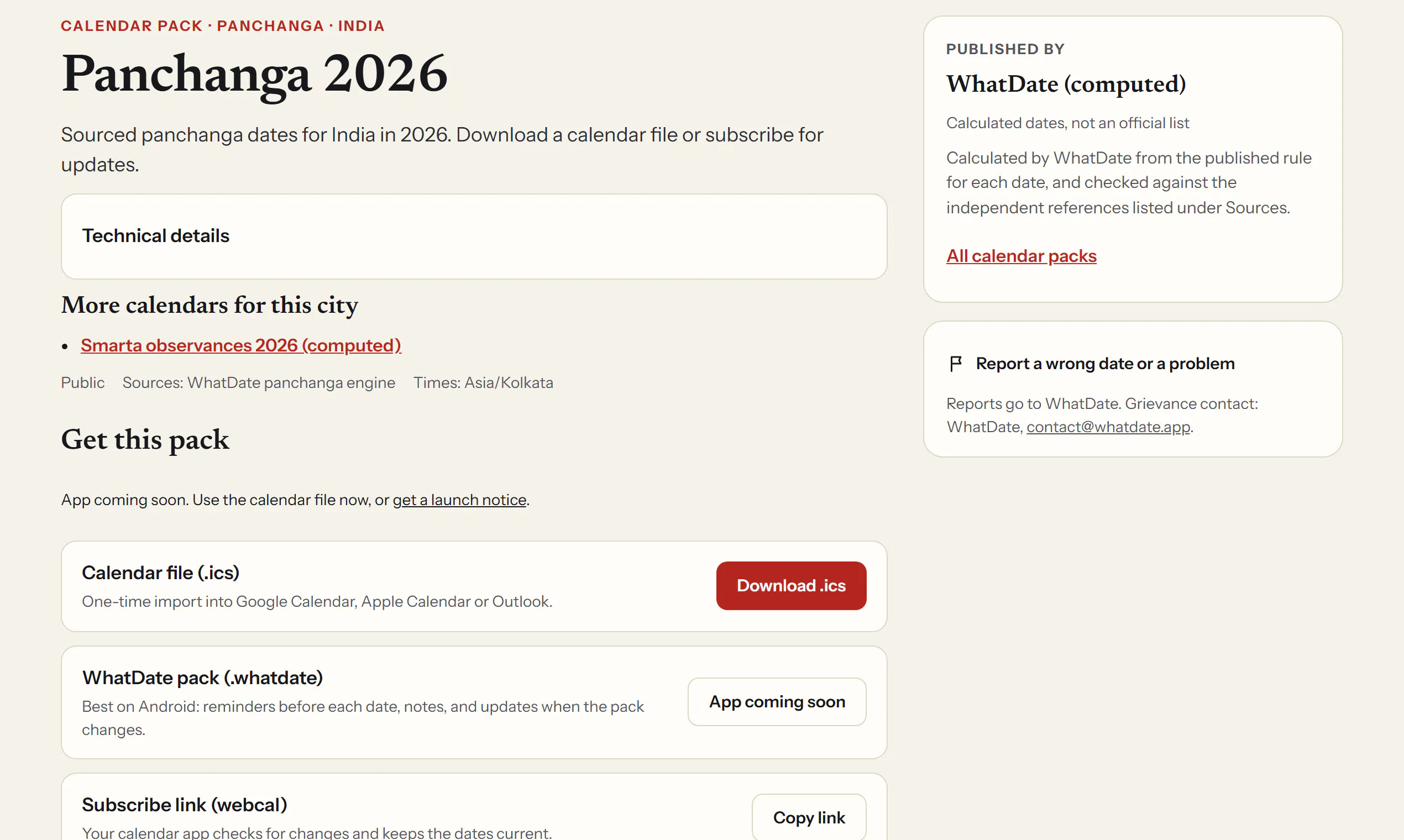Click the flag icon beside Report a problem

(956, 364)
